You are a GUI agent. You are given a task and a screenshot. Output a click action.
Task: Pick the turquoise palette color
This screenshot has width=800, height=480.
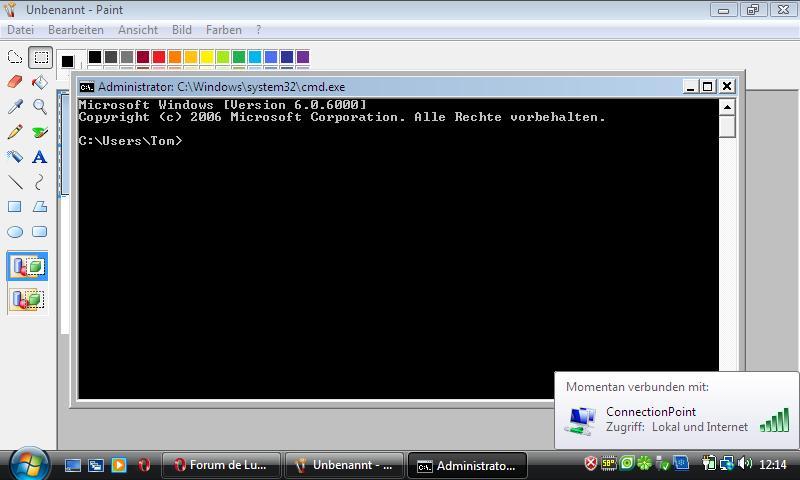pyautogui.click(x=255, y=57)
